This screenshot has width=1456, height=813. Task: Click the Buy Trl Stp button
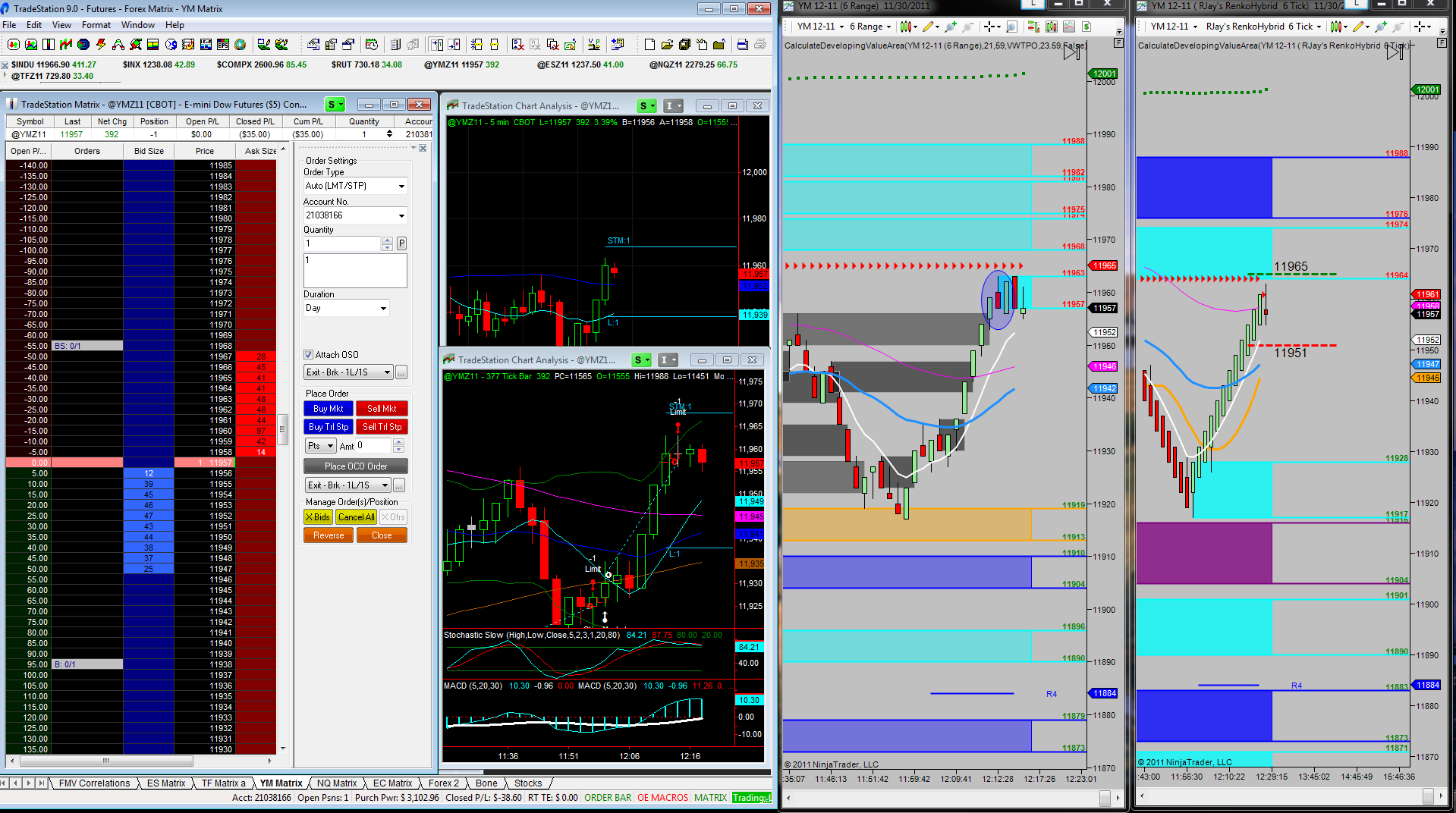(x=329, y=427)
